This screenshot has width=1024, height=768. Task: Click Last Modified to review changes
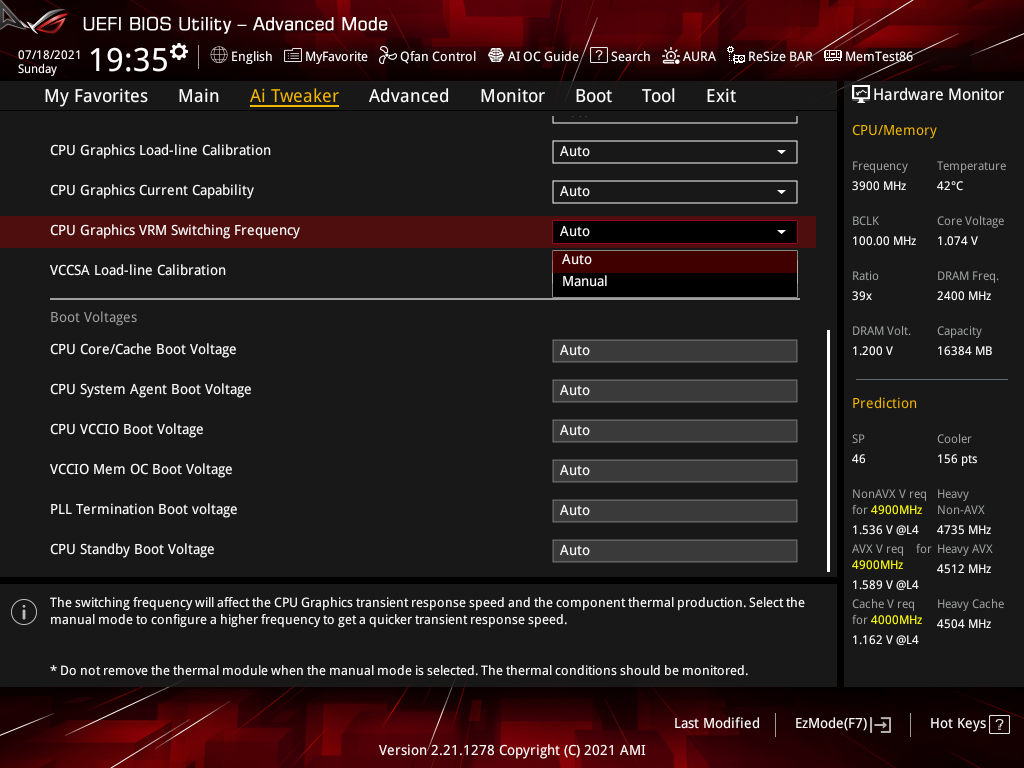pyautogui.click(x=717, y=723)
